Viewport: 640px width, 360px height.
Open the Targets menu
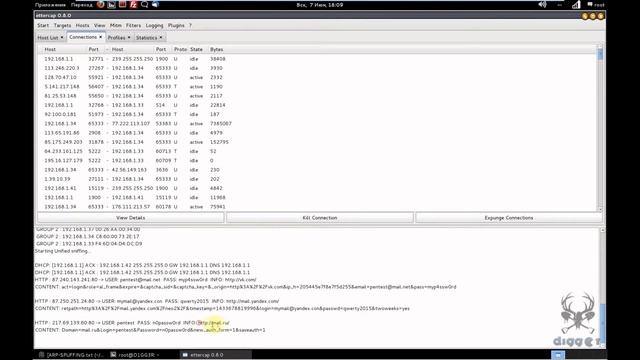(x=62, y=25)
